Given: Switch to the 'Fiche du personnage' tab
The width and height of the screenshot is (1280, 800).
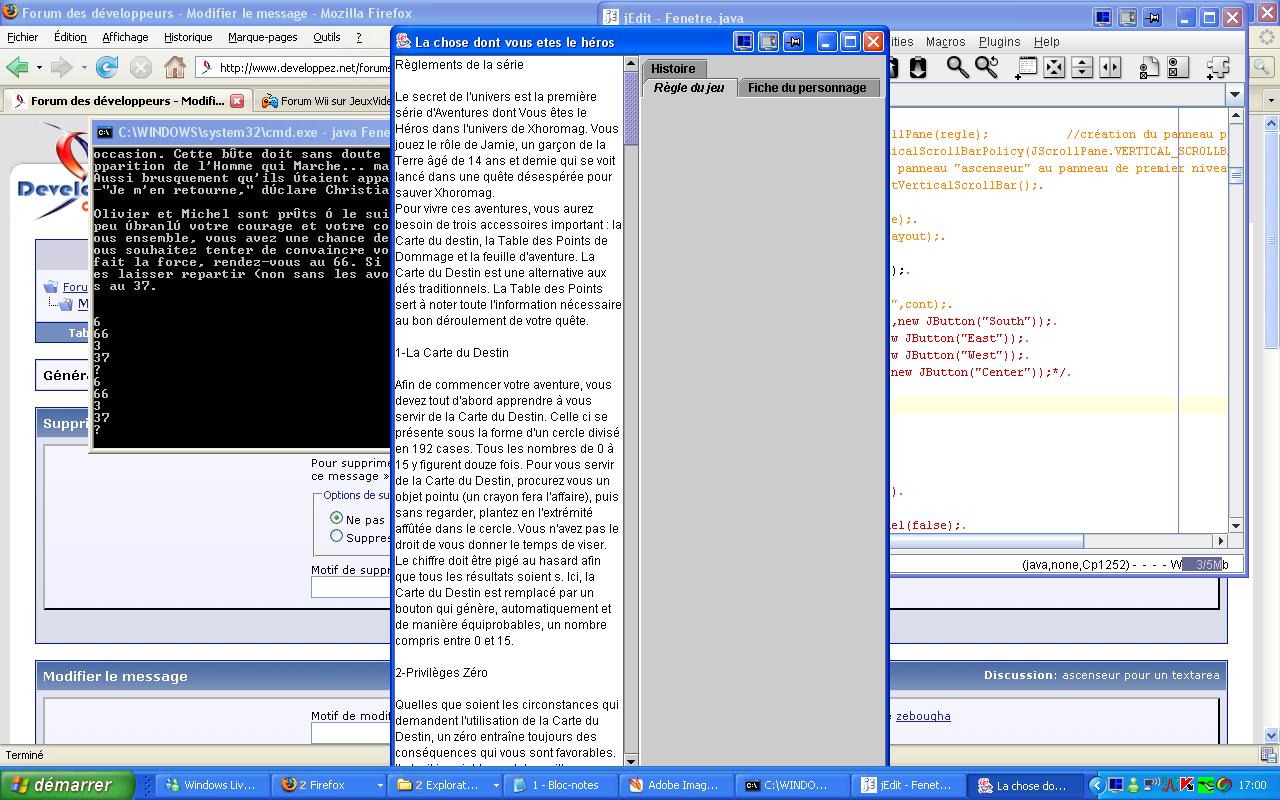Looking at the screenshot, I should 809,87.
